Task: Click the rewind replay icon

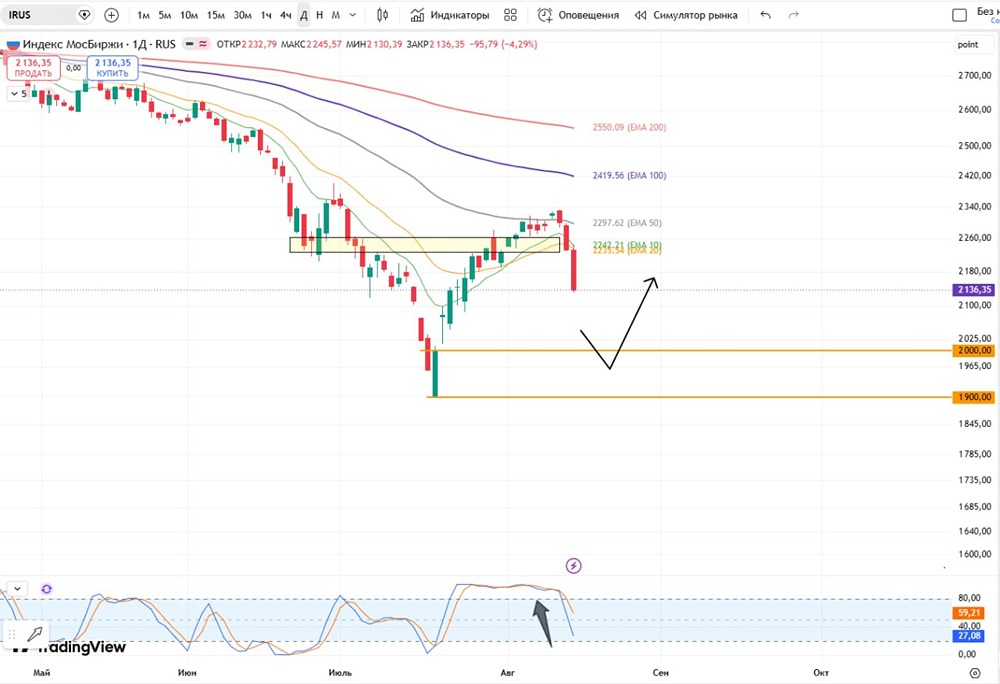Action: [x=640, y=15]
